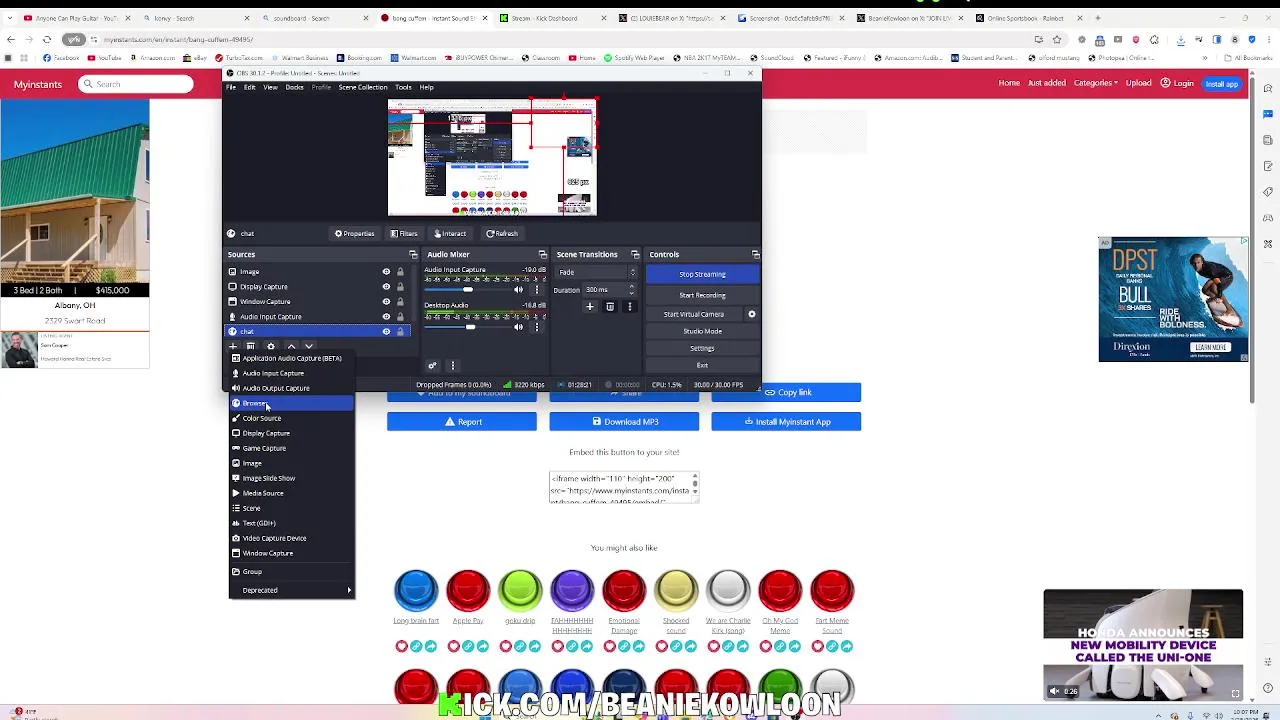Screen dimensions: 1280x720
Task: Pop out the Audio Mixer dock
Action: click(x=543, y=255)
